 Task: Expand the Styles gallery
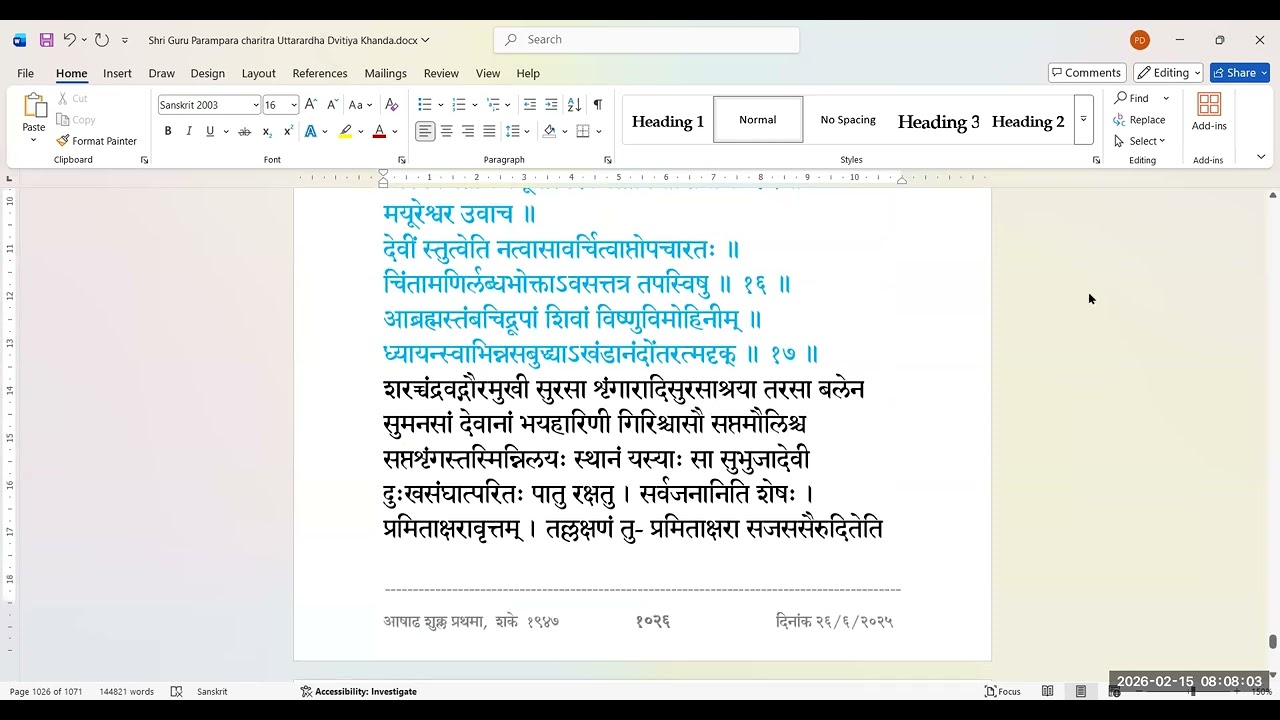click(x=1083, y=120)
